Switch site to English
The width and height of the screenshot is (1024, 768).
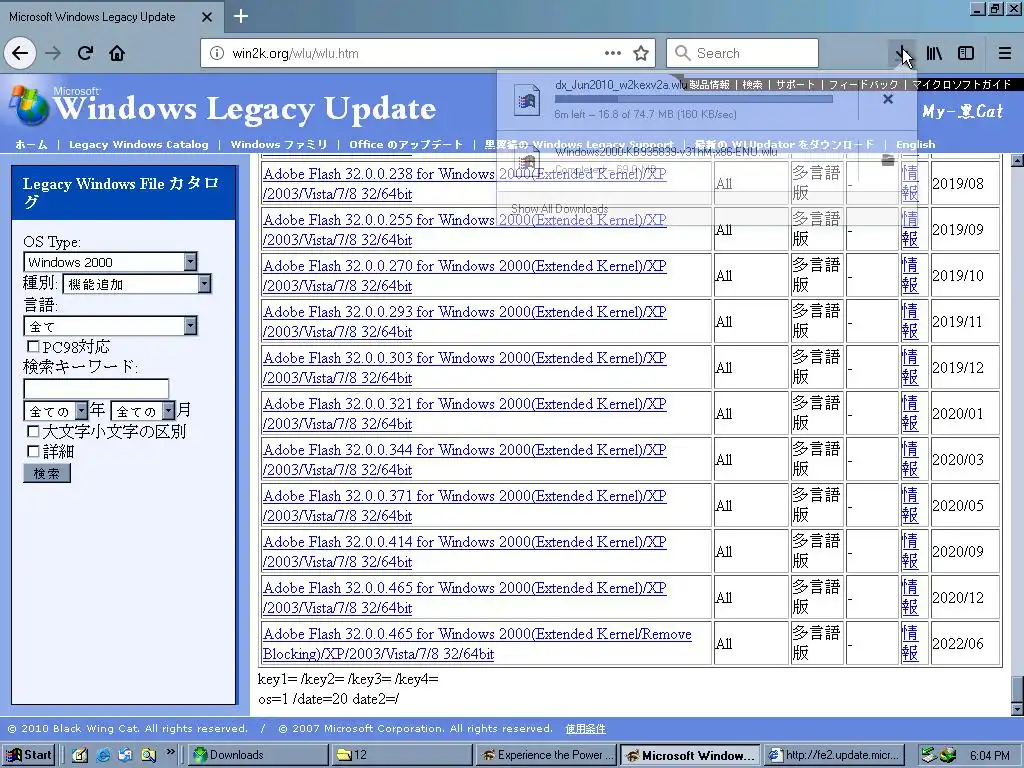(916, 144)
